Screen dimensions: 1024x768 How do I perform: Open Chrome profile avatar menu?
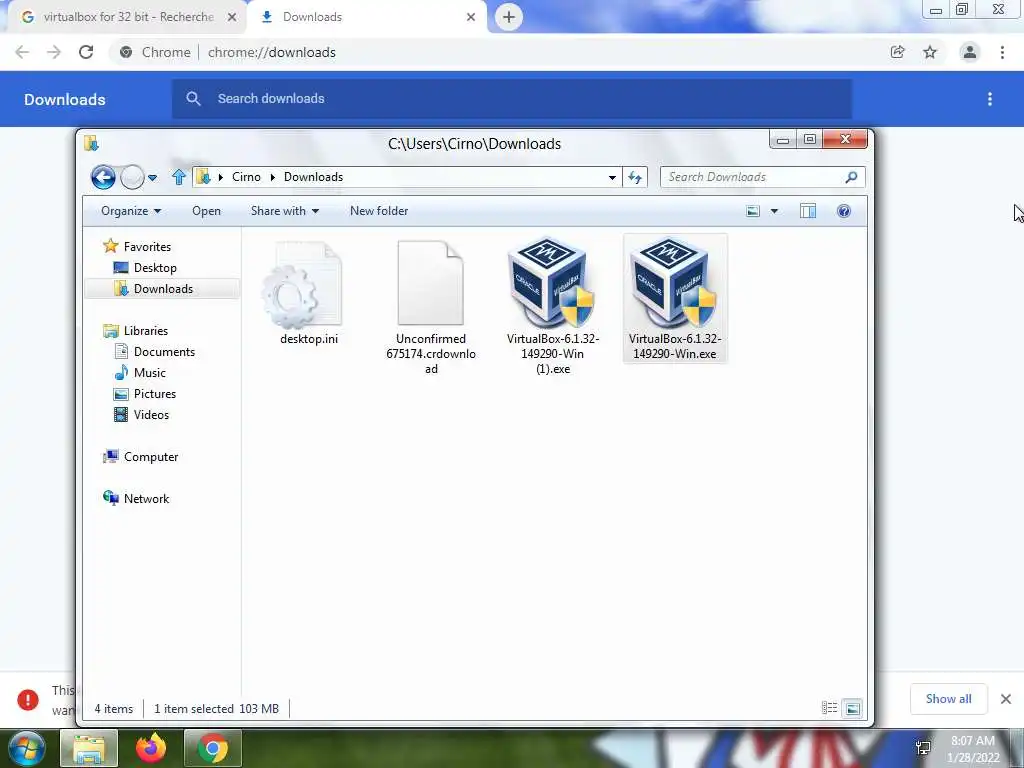[x=970, y=52]
